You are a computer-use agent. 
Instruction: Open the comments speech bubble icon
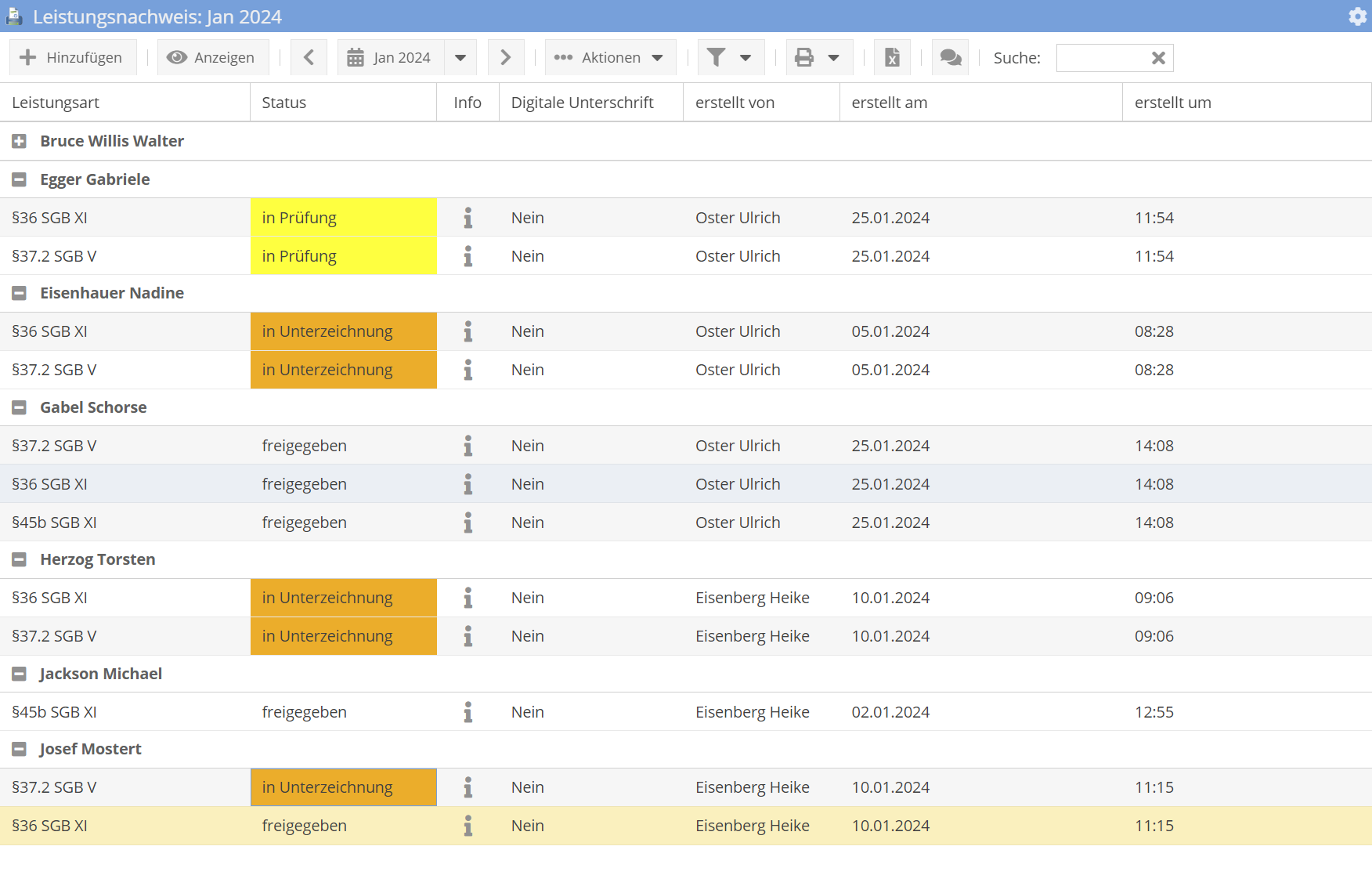tap(950, 57)
